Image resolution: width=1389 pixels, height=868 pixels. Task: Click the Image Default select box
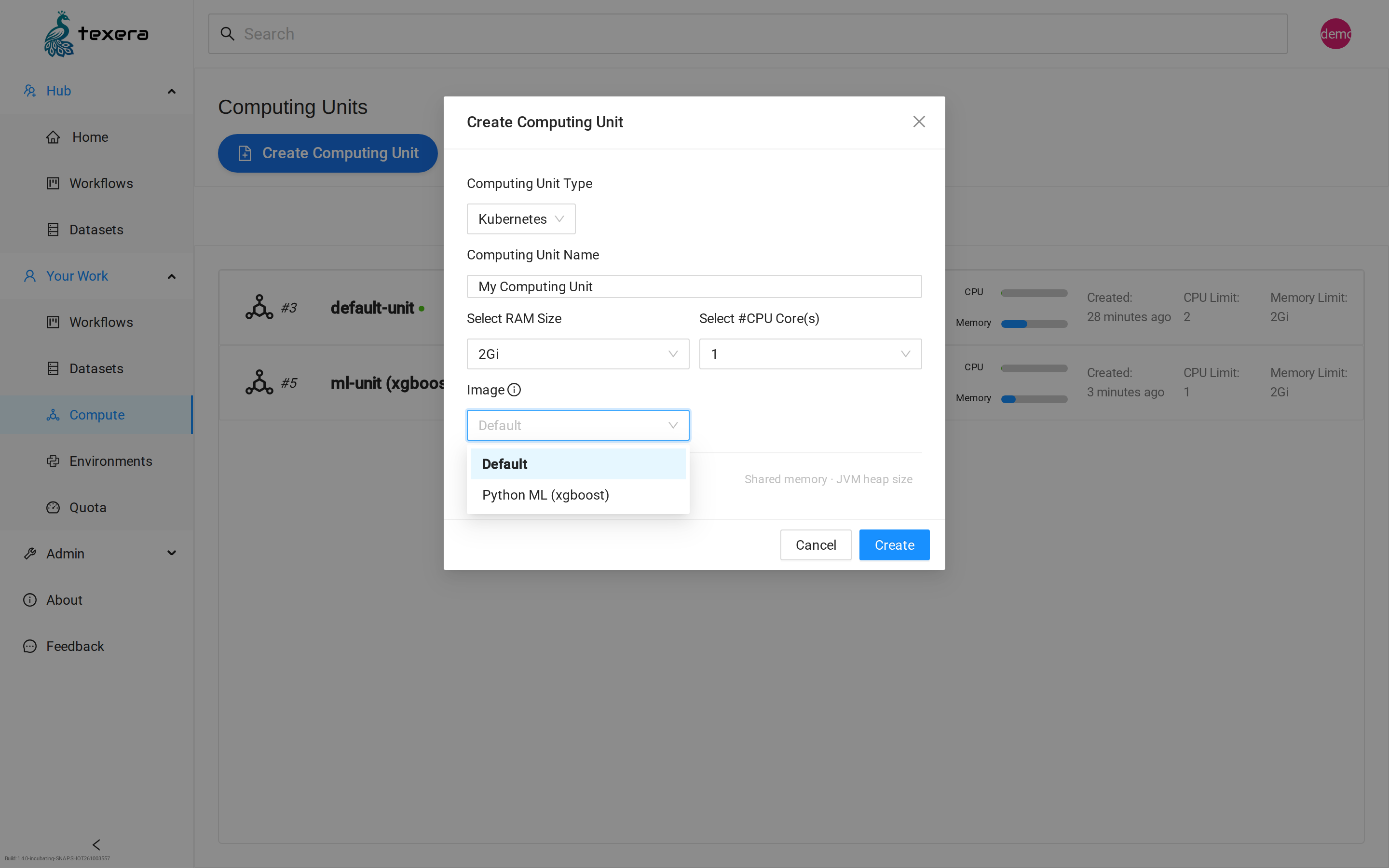click(x=577, y=425)
